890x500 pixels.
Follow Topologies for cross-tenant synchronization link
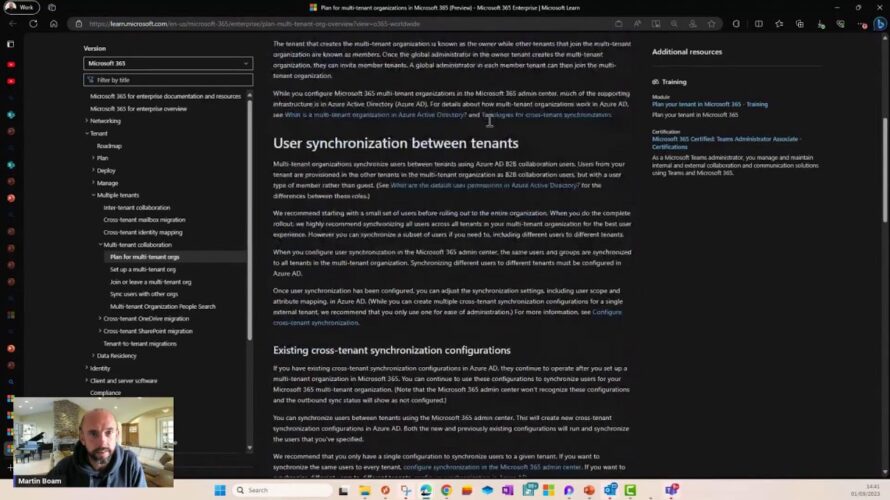(546, 115)
